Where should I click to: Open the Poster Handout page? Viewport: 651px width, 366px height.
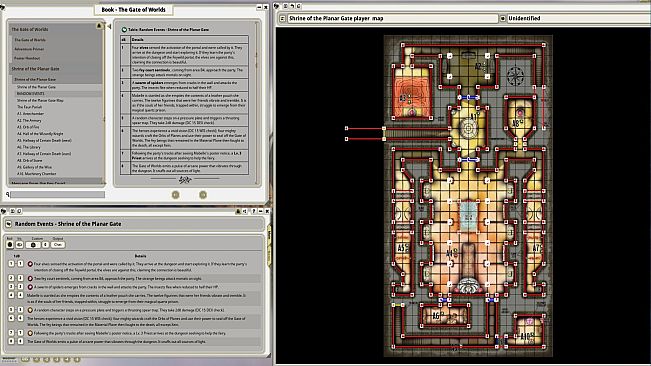[x=27, y=58]
